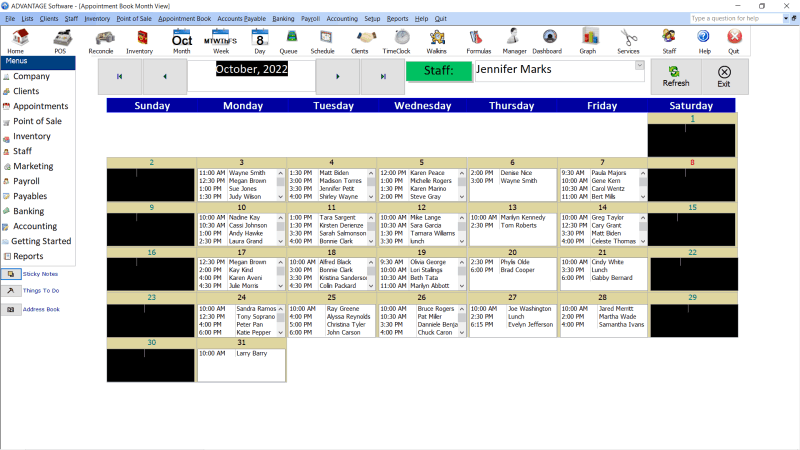This screenshot has width=800, height=450.
Task: Click the Reconcile toolbar icon
Action: pyautogui.click(x=101, y=40)
